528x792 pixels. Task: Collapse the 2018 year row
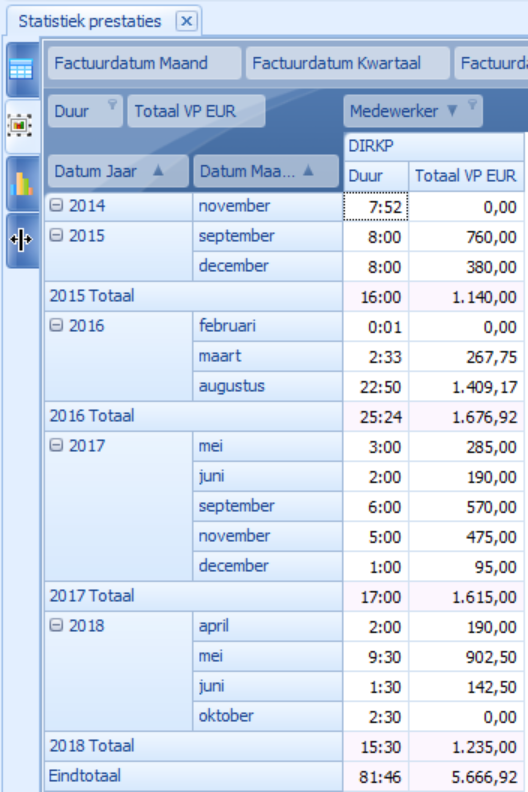(x=56, y=625)
